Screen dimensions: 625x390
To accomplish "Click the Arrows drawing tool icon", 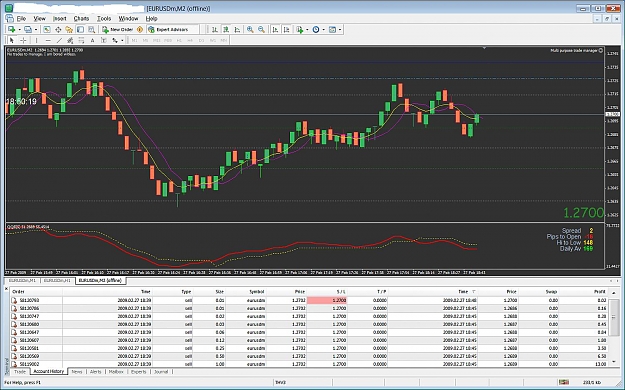I will [115, 40].
